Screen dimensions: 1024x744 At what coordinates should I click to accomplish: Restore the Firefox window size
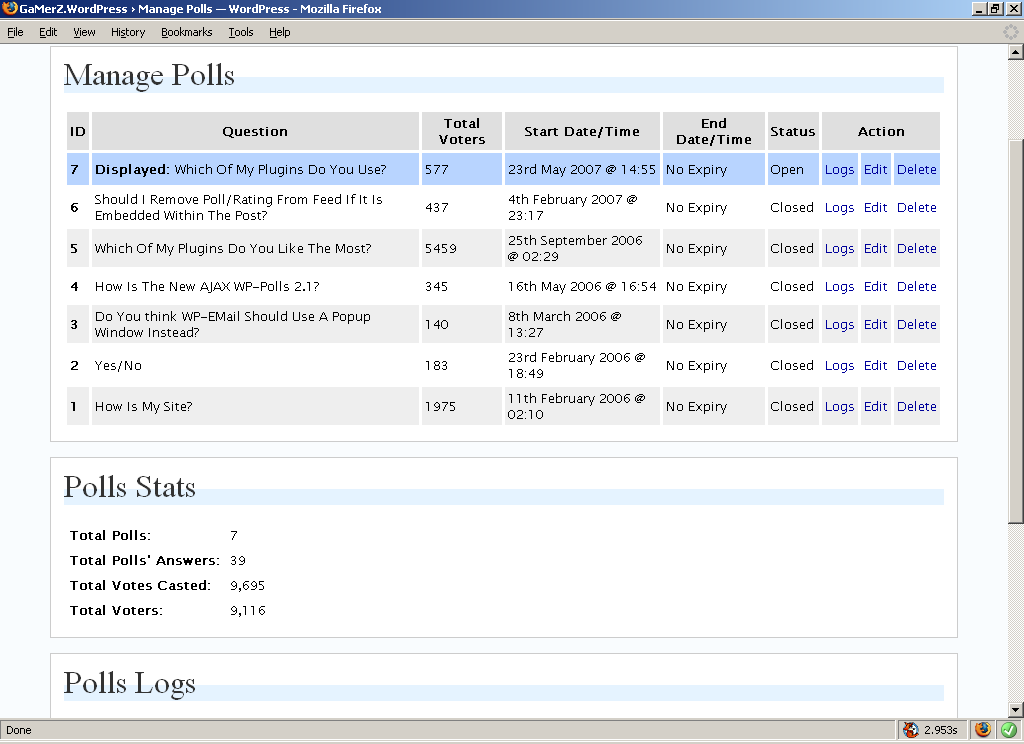tap(995, 9)
